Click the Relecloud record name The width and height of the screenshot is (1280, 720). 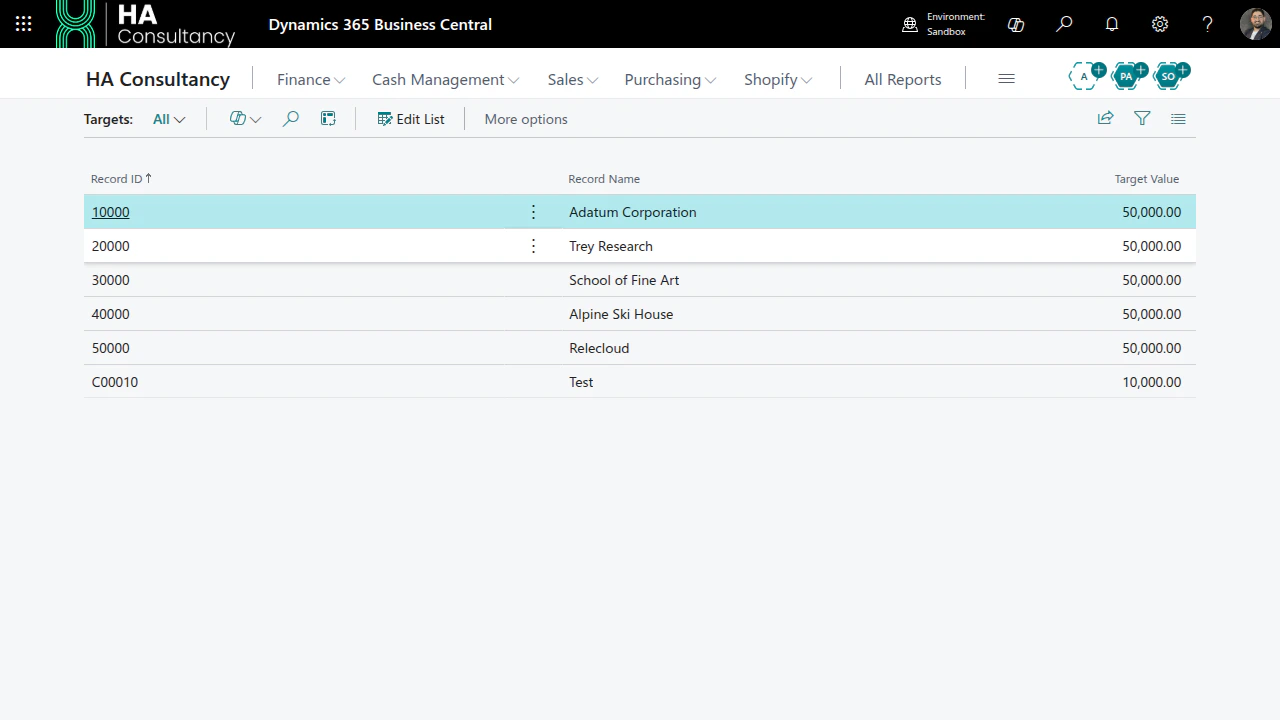(599, 348)
